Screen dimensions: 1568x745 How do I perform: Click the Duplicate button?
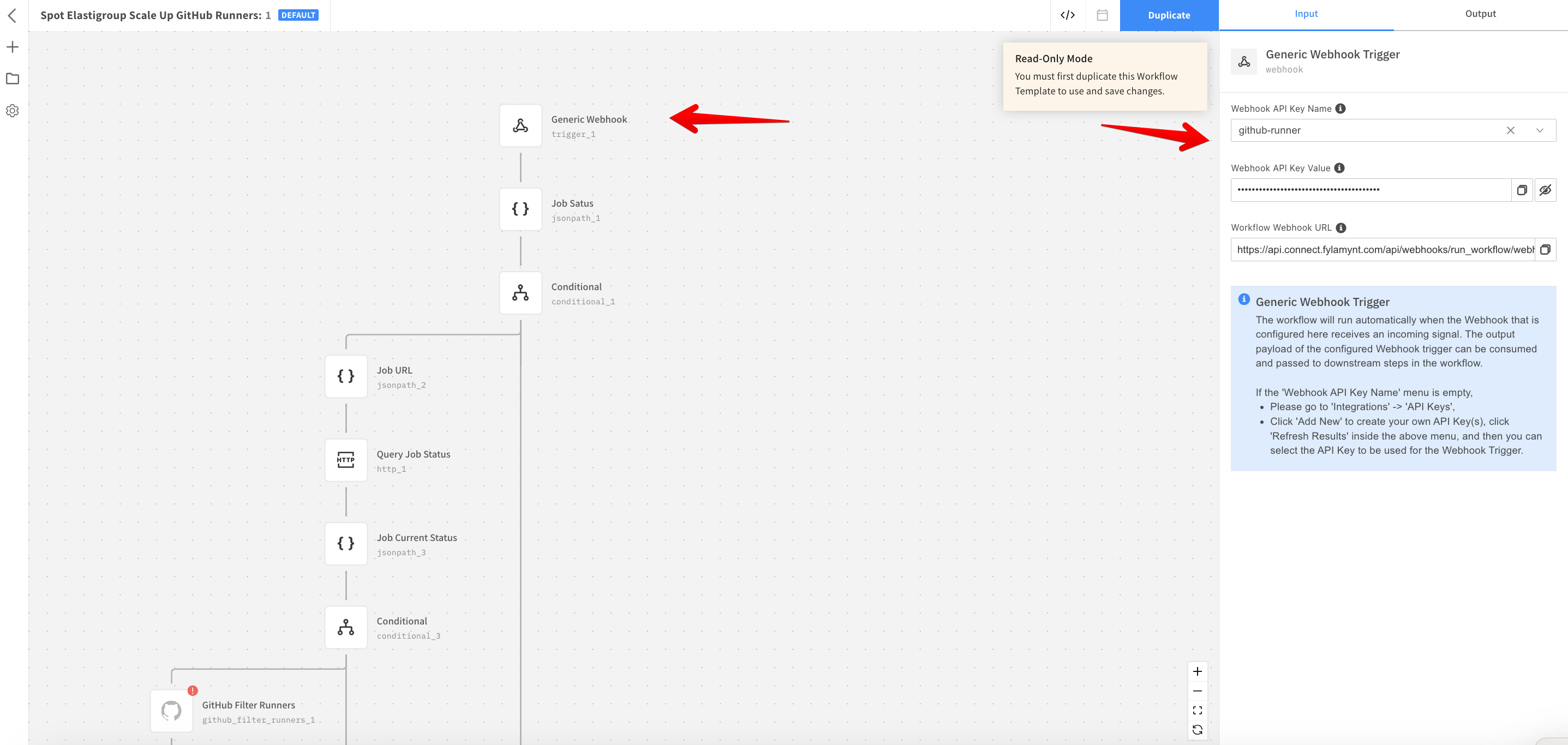(x=1168, y=15)
